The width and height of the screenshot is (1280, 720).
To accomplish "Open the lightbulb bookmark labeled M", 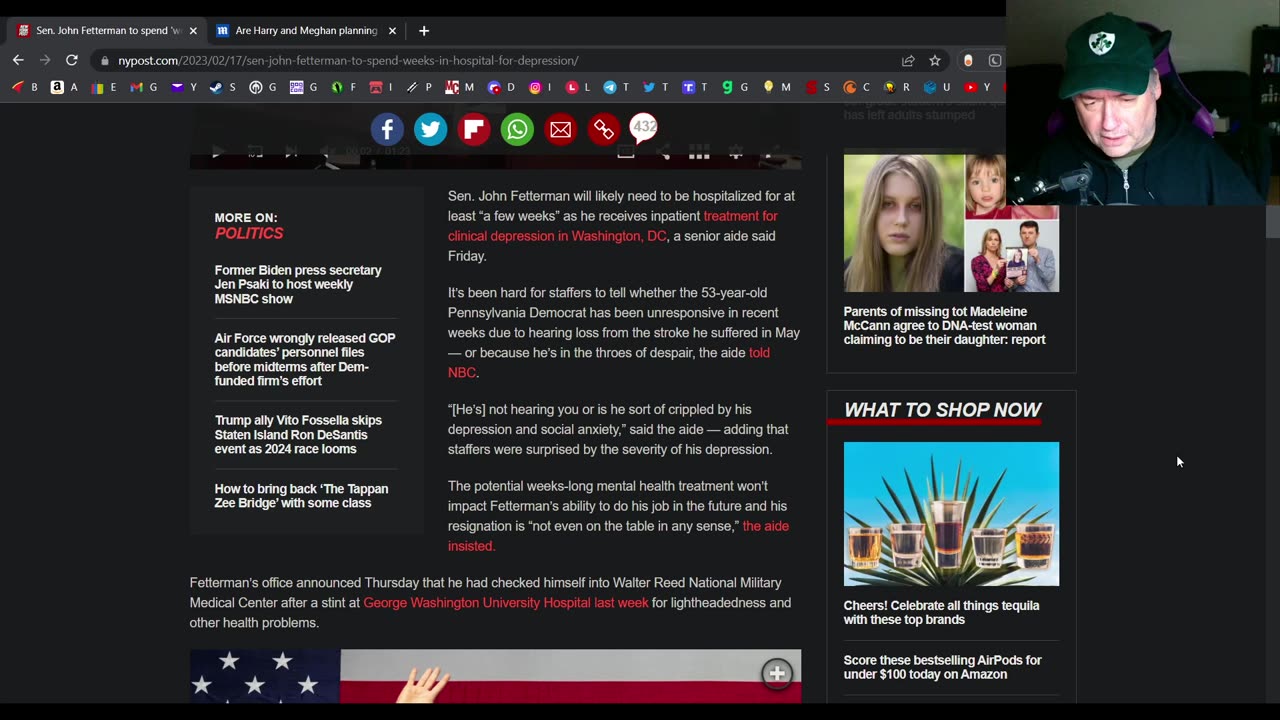I will pyautogui.click(x=776, y=87).
